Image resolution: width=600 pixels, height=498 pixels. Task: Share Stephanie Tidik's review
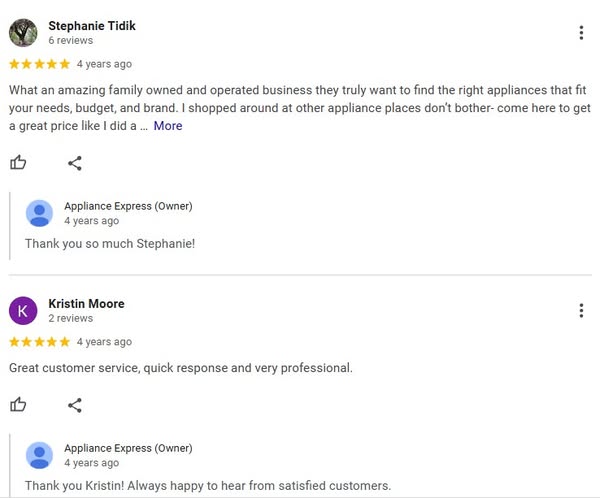[x=75, y=163]
